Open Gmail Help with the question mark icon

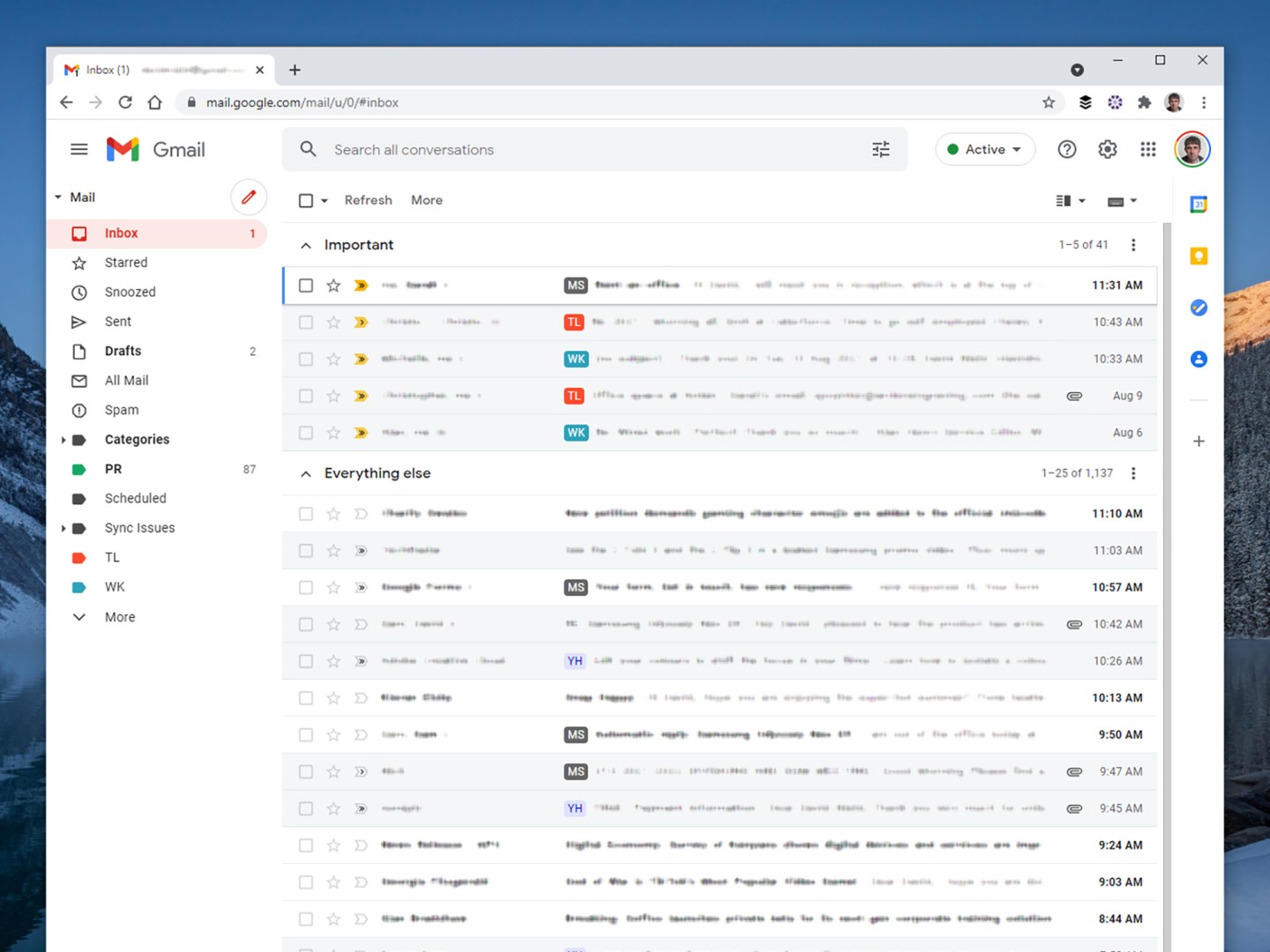[1066, 149]
